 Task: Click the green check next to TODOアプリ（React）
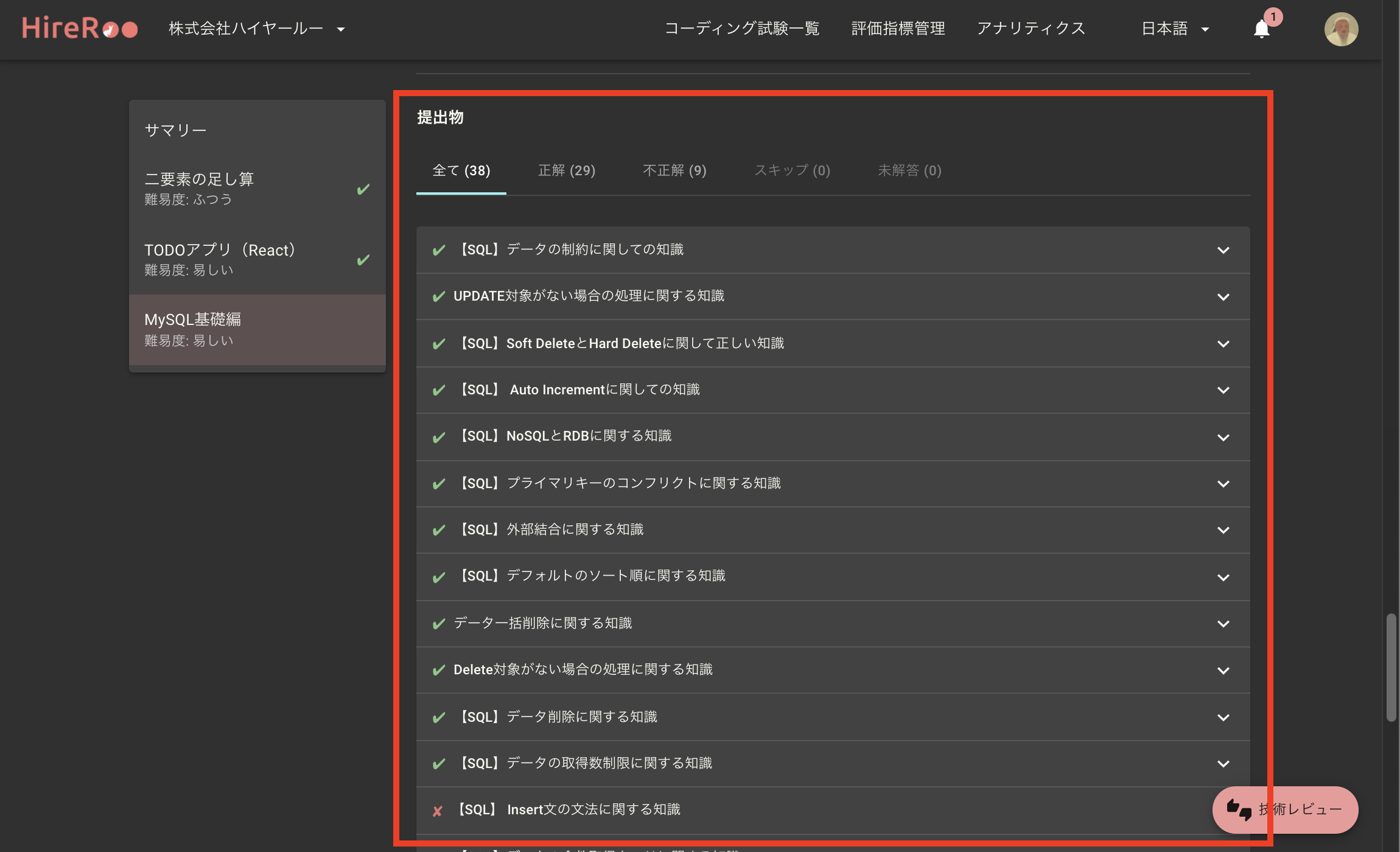coord(363,260)
